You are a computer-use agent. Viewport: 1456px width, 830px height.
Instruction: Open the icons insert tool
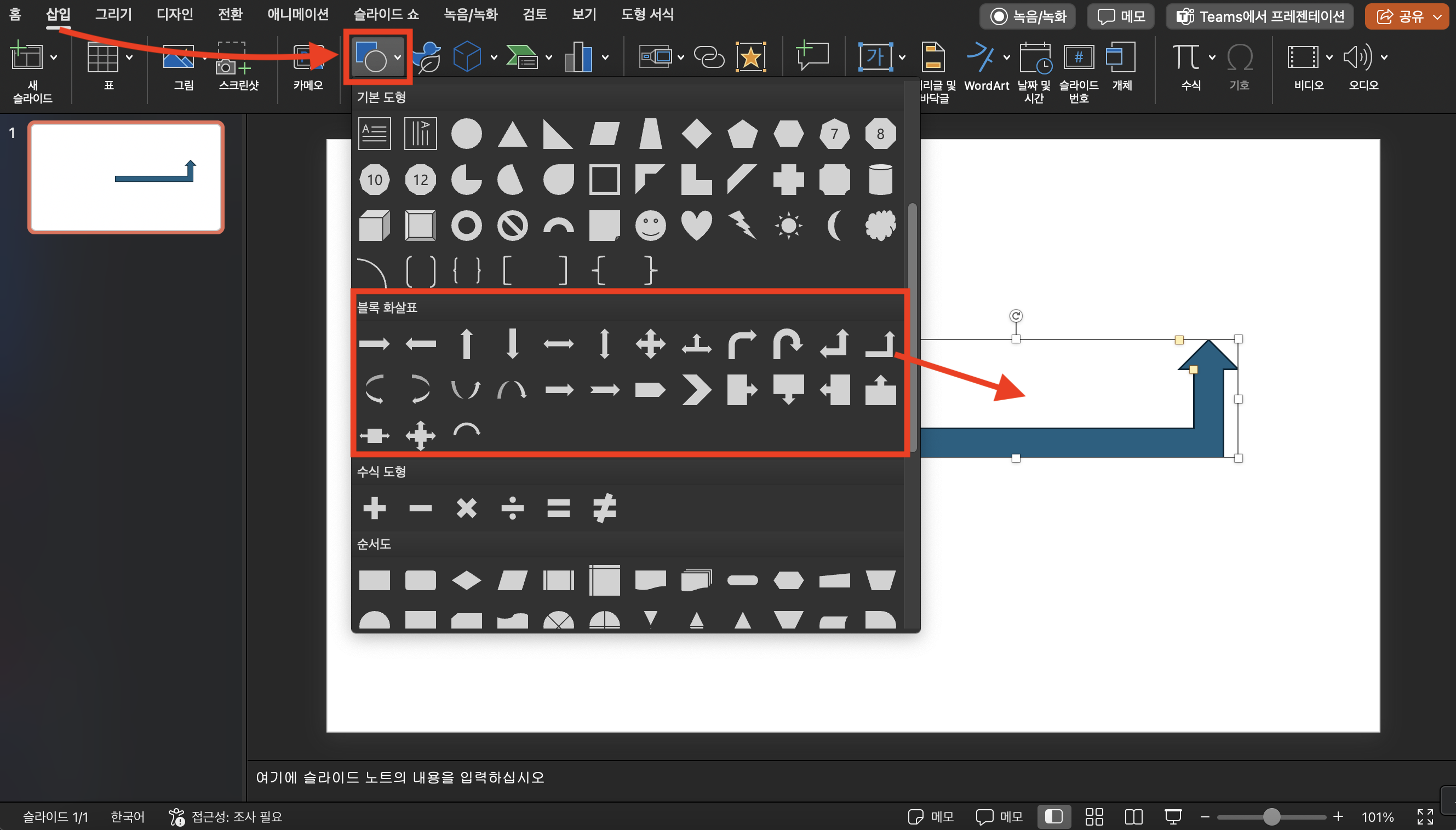(x=427, y=57)
